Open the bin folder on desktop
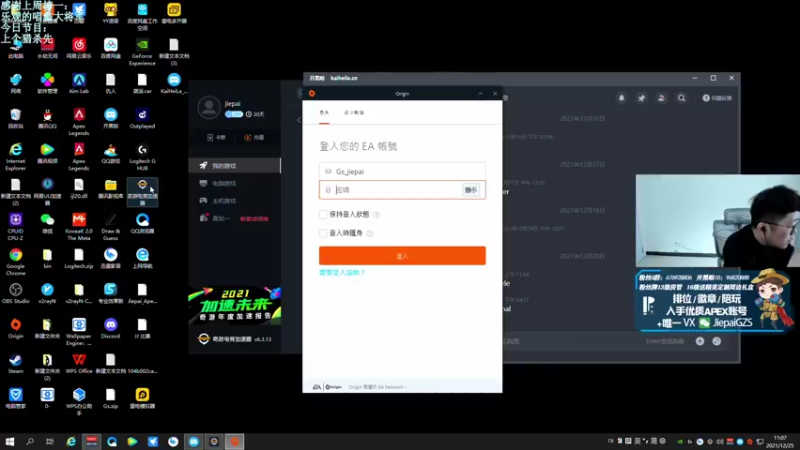The width and height of the screenshot is (800, 450). click(47, 258)
